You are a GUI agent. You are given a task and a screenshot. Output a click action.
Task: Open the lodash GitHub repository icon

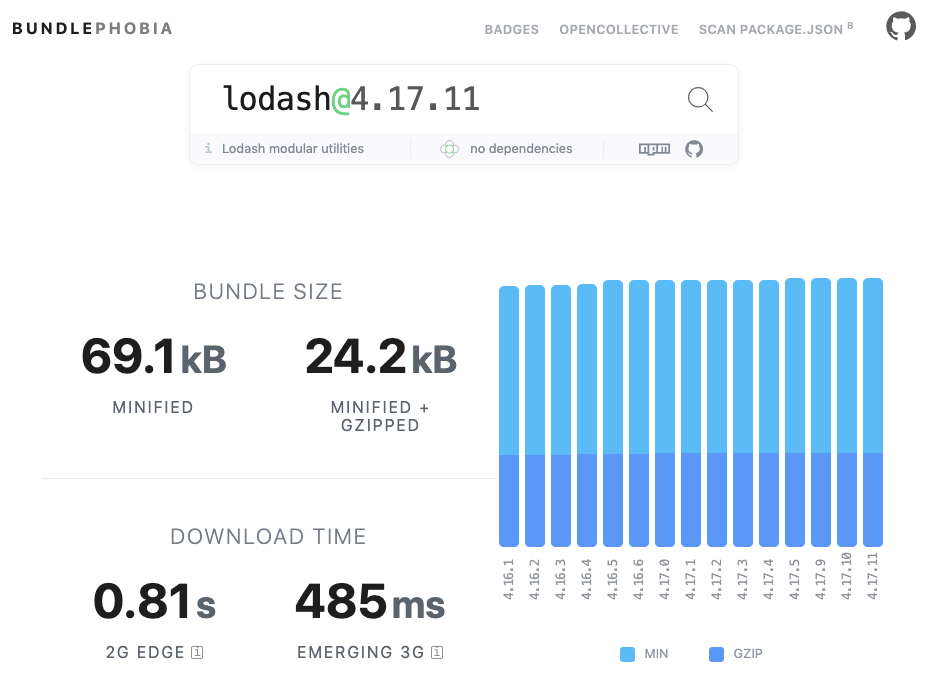[x=694, y=148]
